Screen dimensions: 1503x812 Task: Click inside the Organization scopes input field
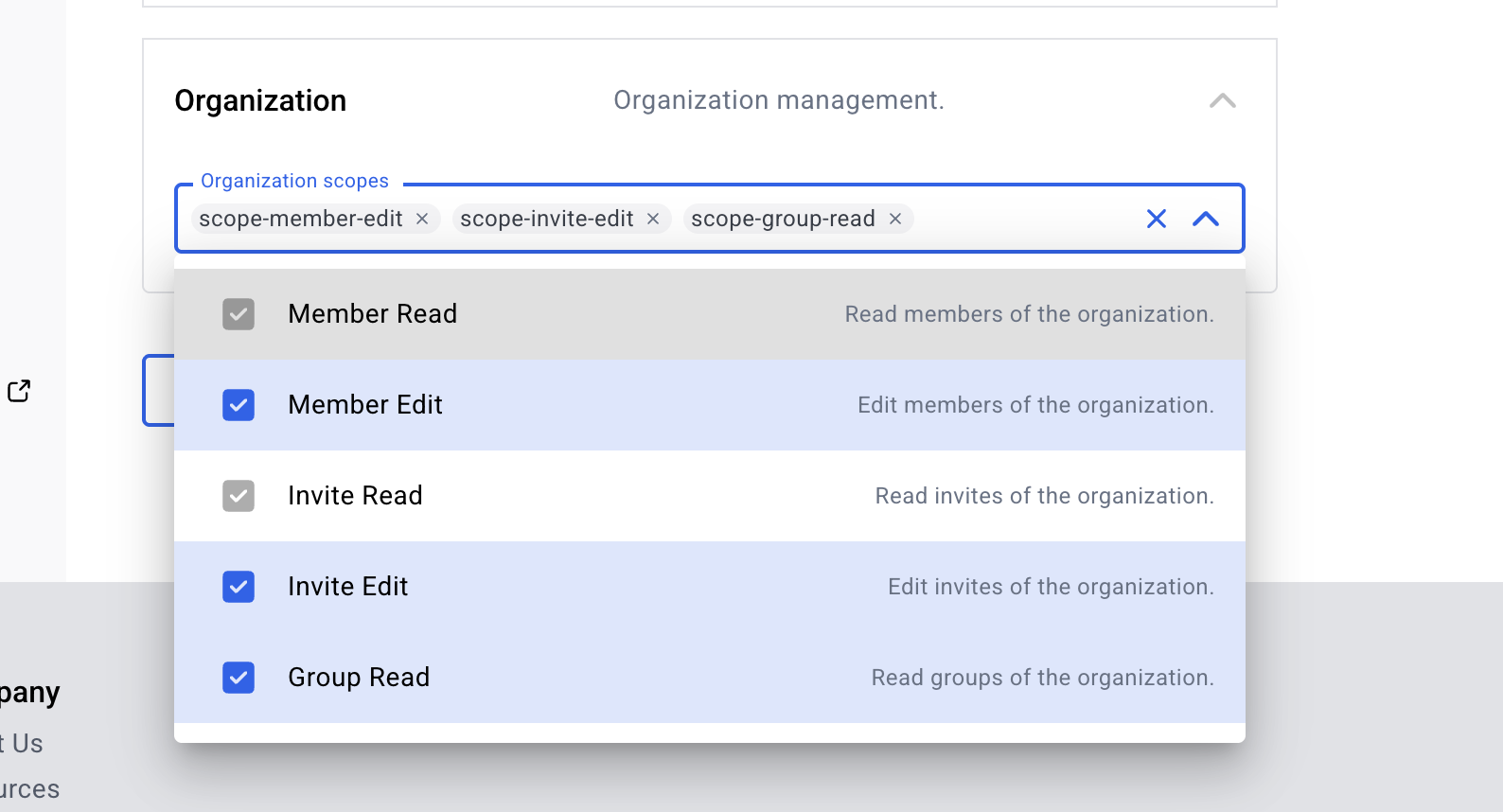click(x=1022, y=219)
